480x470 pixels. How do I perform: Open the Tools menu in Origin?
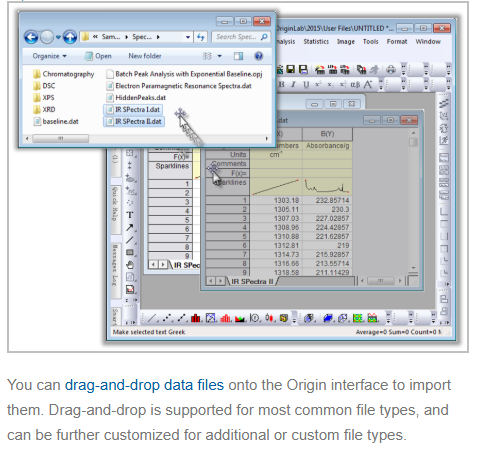click(370, 42)
